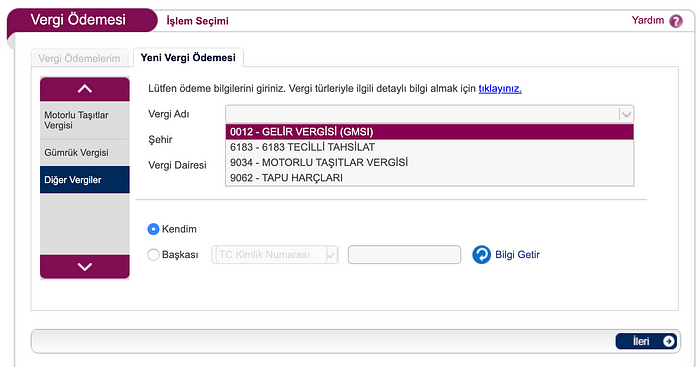The height and width of the screenshot is (367, 700).
Task: Click the up chevron in sidebar
Action: tap(85, 89)
